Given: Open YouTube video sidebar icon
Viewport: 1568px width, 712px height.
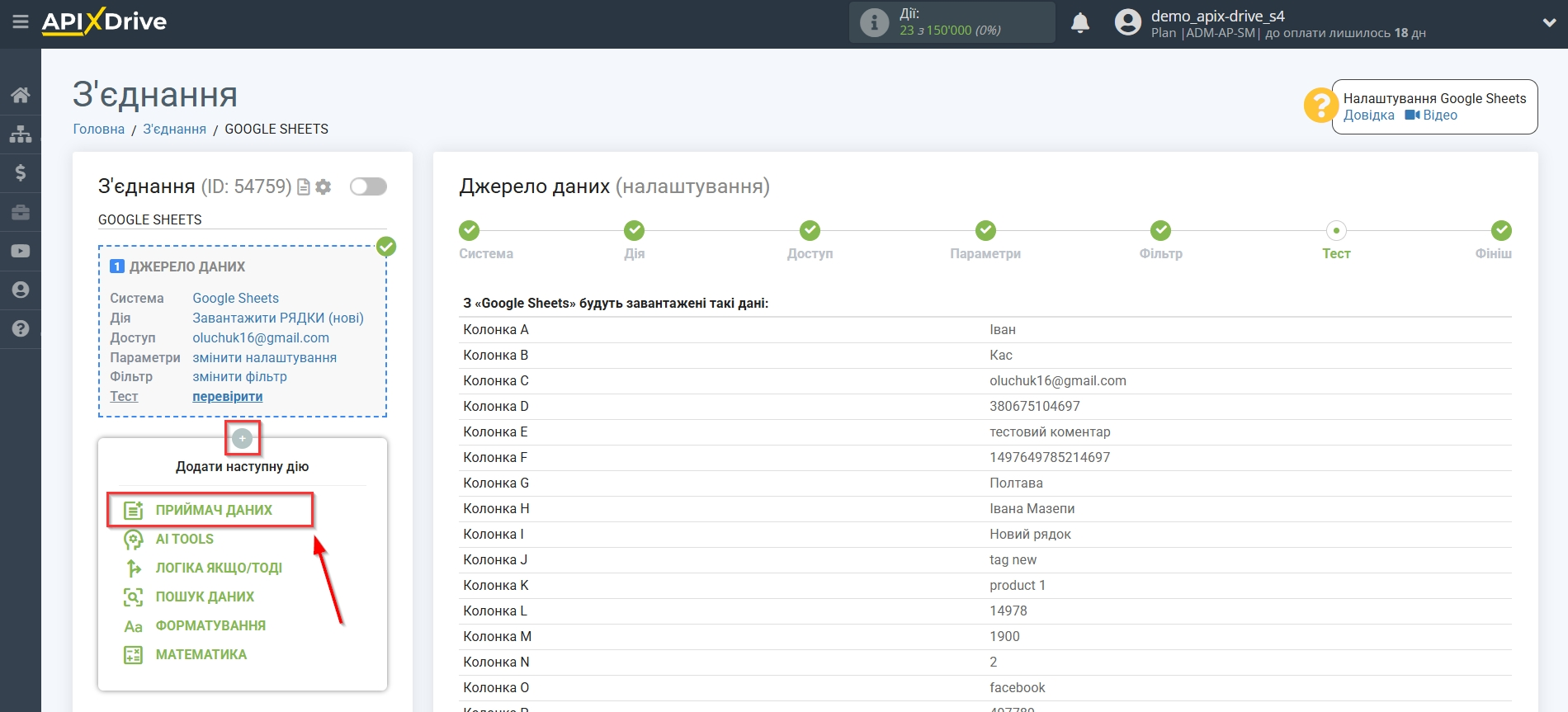Looking at the screenshot, I should coord(21,251).
